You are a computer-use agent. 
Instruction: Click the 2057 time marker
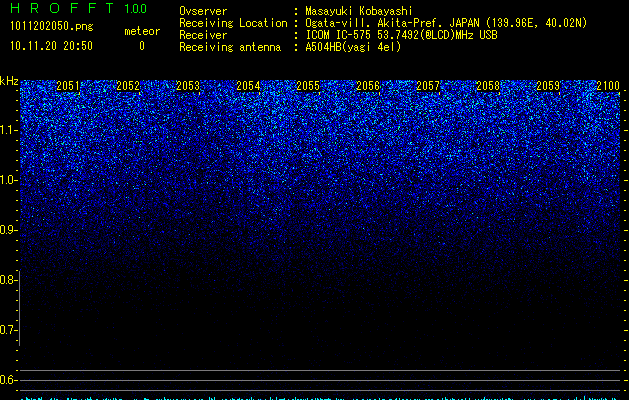tap(428, 86)
